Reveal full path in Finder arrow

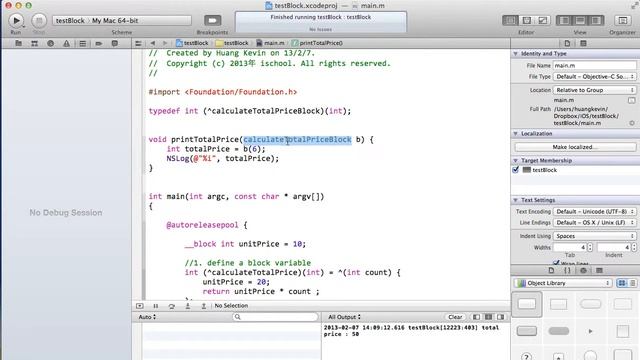click(x=632, y=123)
